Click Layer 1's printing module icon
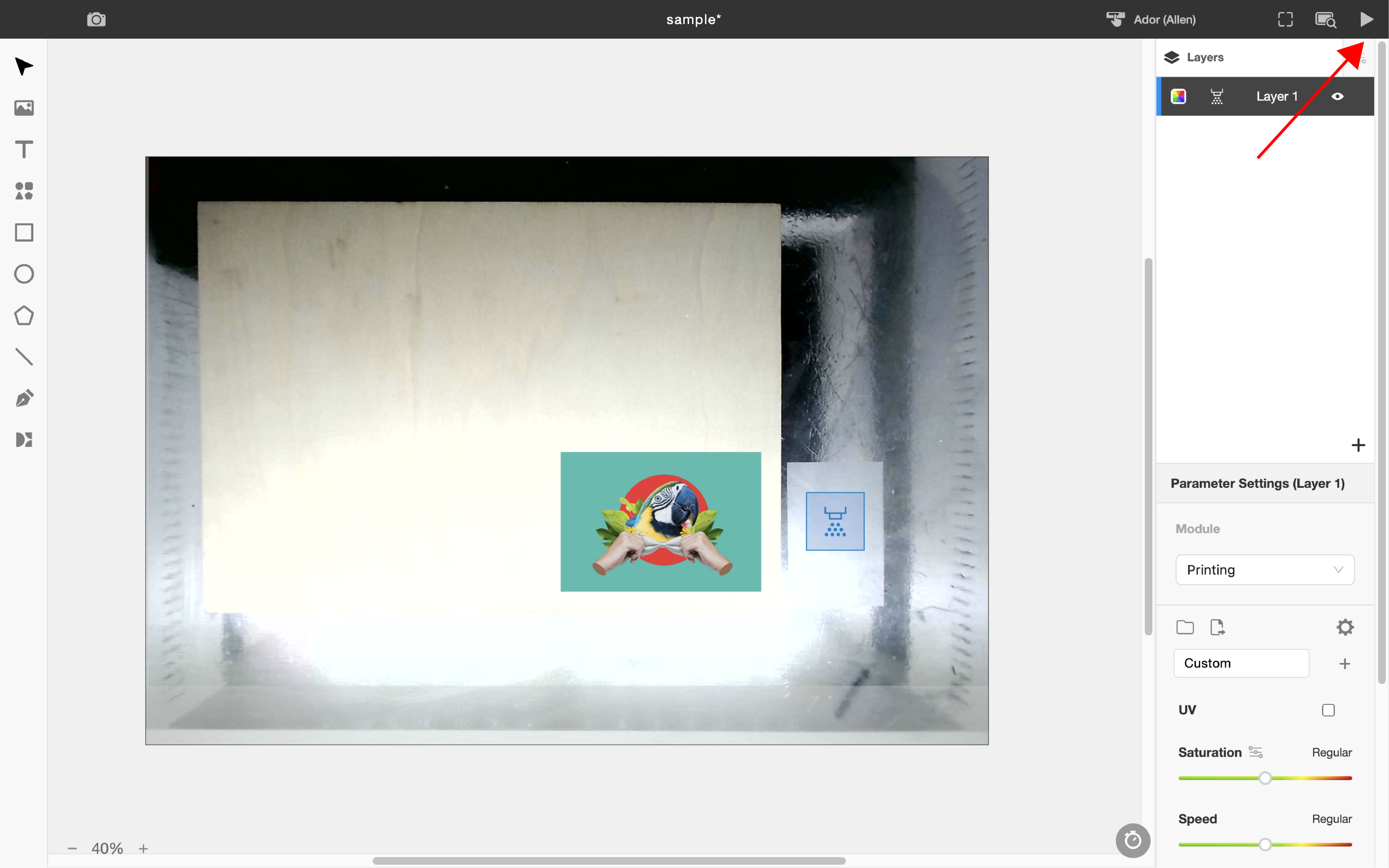 coord(1217,96)
